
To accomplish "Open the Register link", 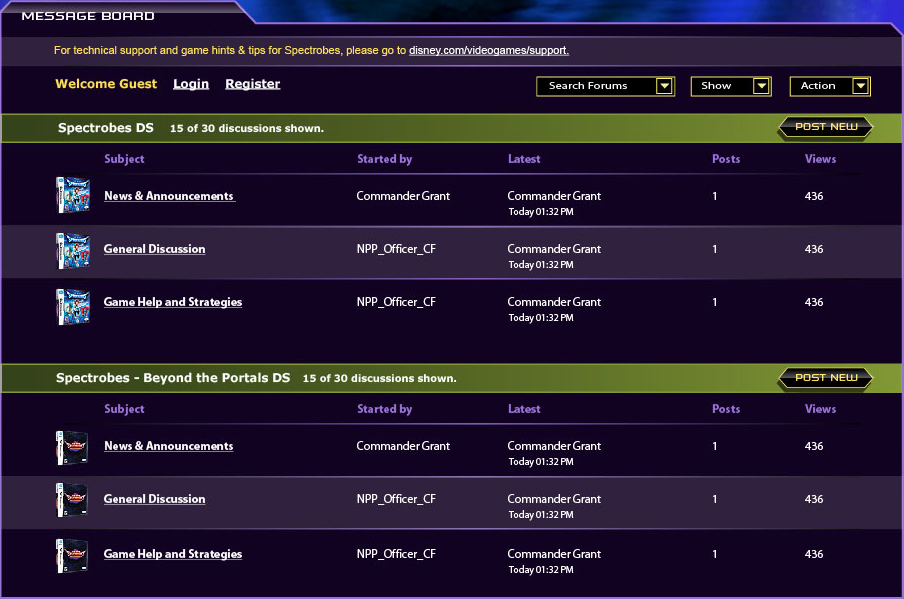I will [253, 84].
